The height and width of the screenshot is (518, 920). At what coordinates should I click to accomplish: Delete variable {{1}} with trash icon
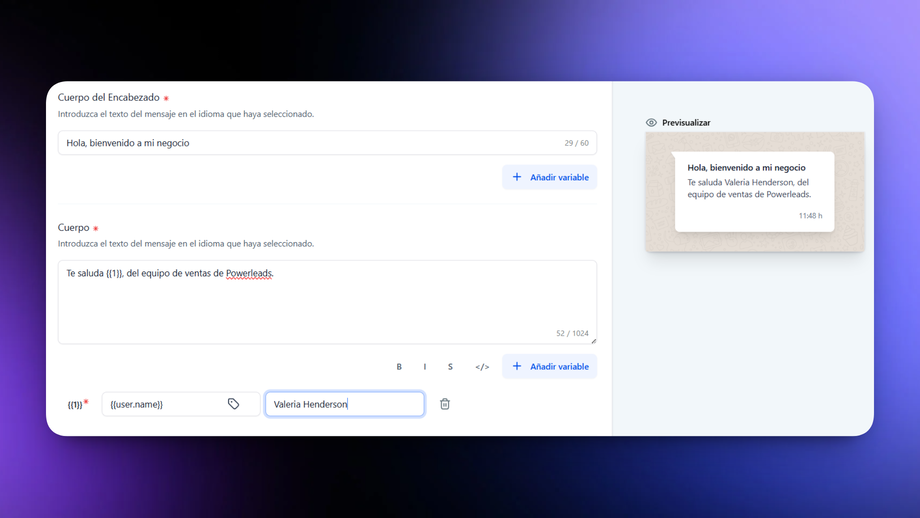coord(445,404)
